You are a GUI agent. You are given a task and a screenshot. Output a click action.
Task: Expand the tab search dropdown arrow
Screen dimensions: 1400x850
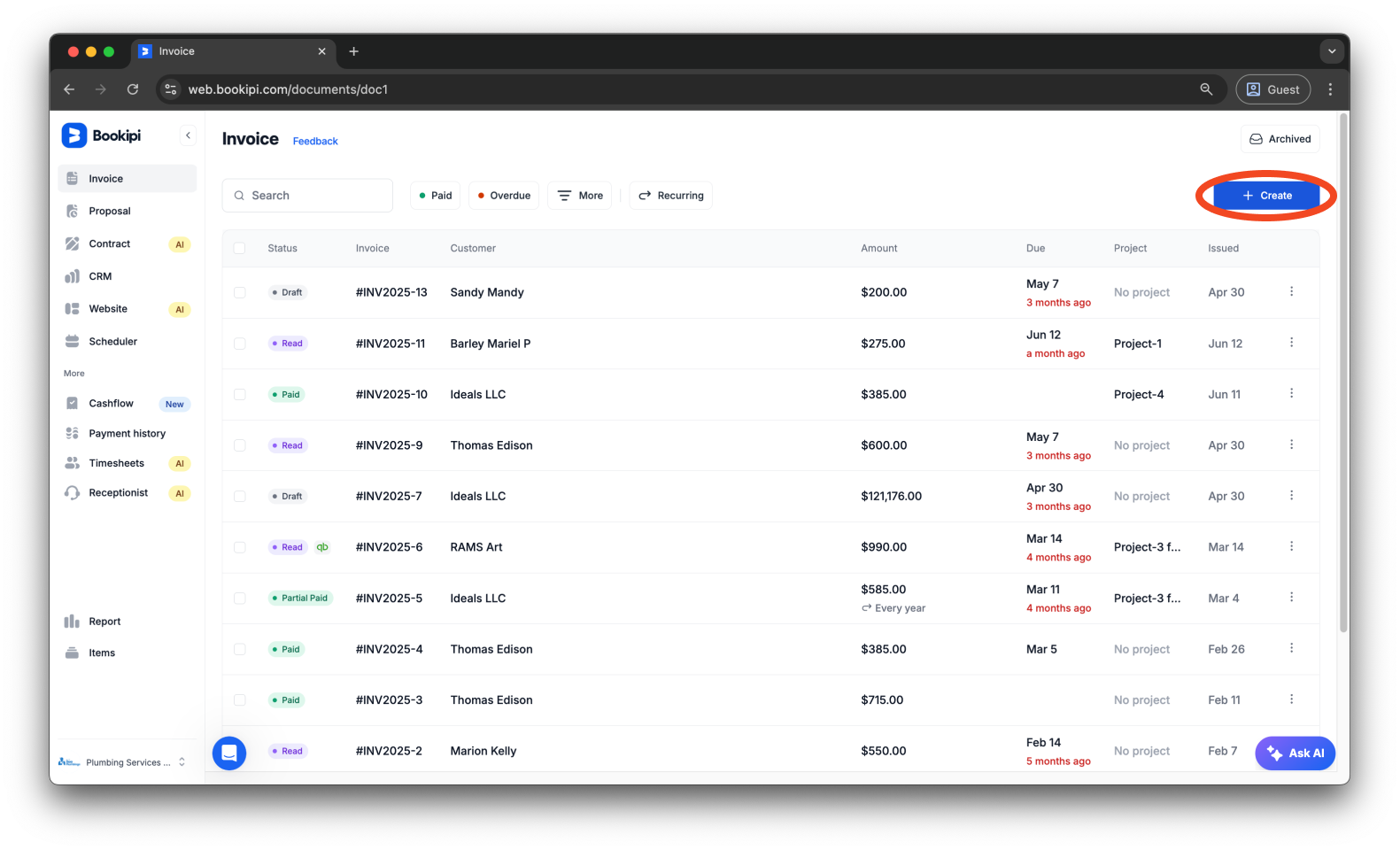[x=1332, y=51]
